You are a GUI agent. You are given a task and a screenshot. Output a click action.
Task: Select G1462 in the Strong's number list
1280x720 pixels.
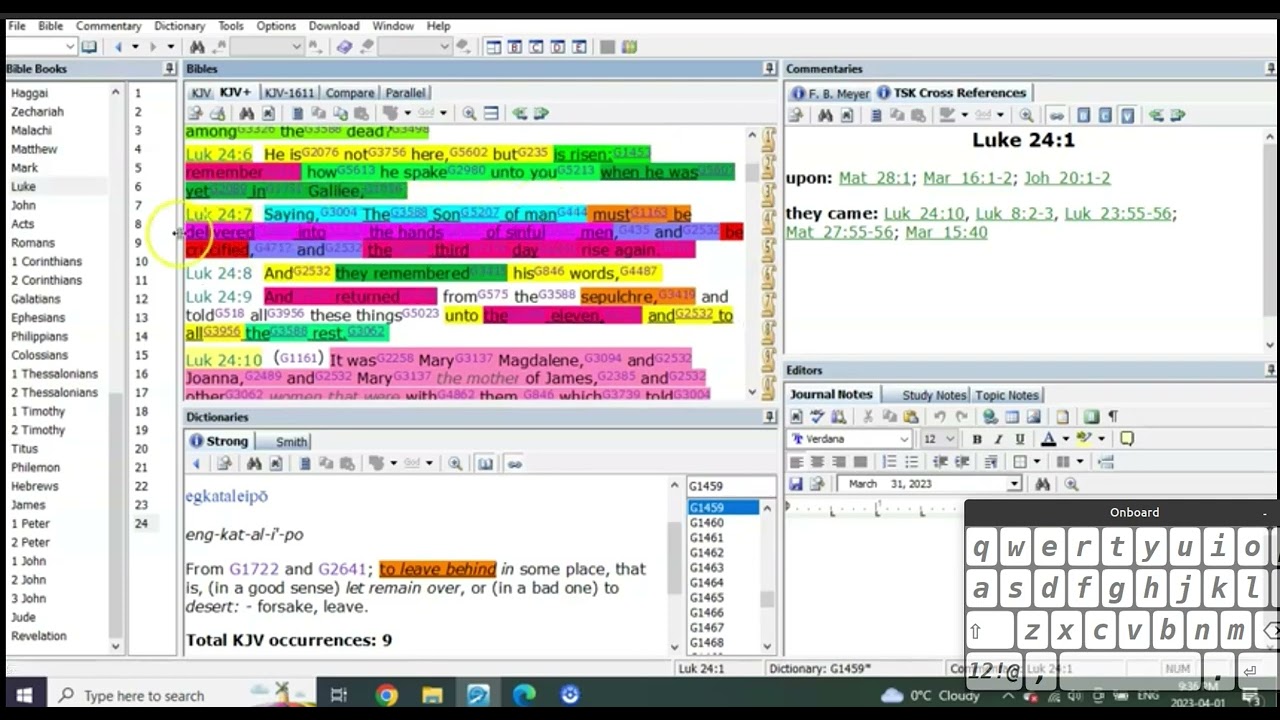[x=707, y=553]
